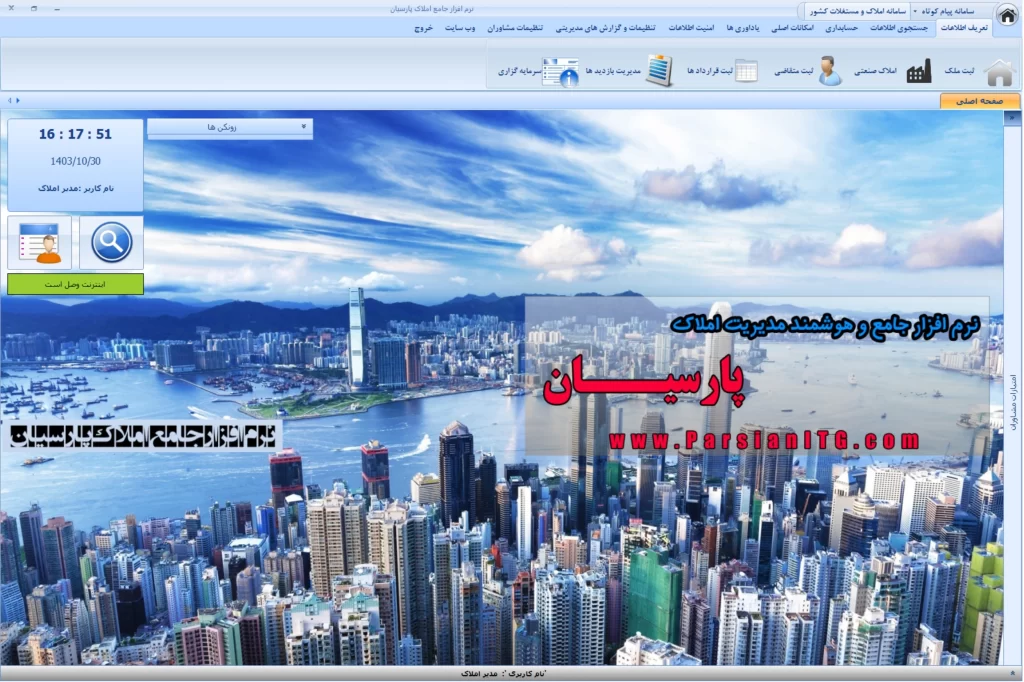The image size is (1024, 682).
Task: Click the خروج exit tab
Action: (x=423, y=28)
